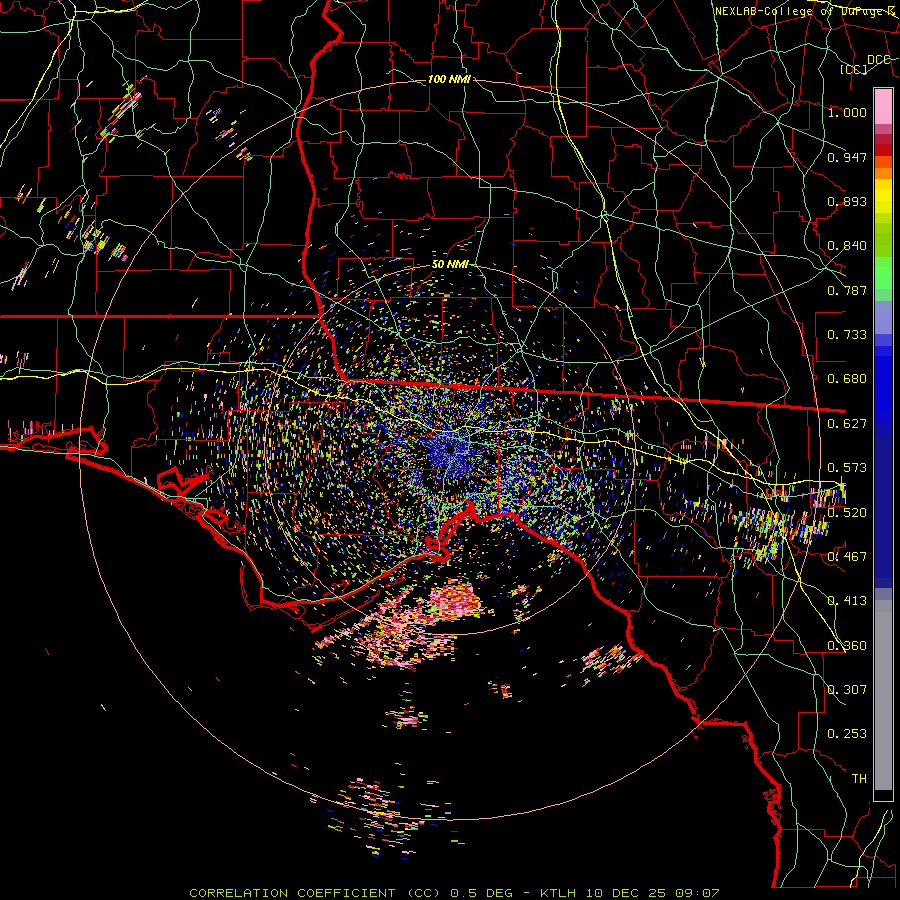Click the 50 NMI range ring label
Image resolution: width=900 pixels, height=900 pixels.
[x=450, y=265]
